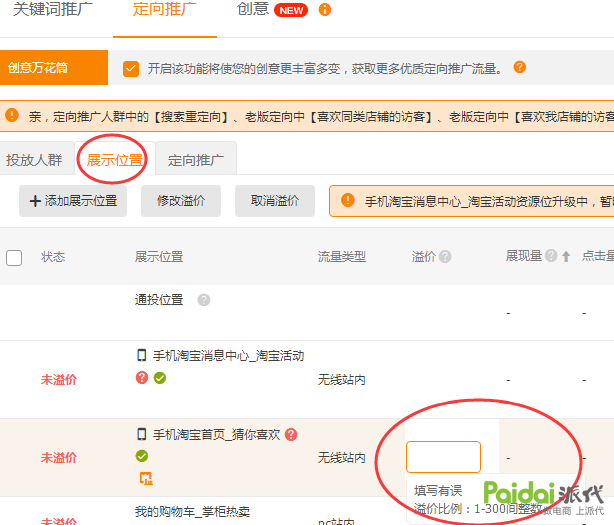Click 无线站内 in 猜你喜欢 row
This screenshot has height=525, width=614.
(x=341, y=458)
